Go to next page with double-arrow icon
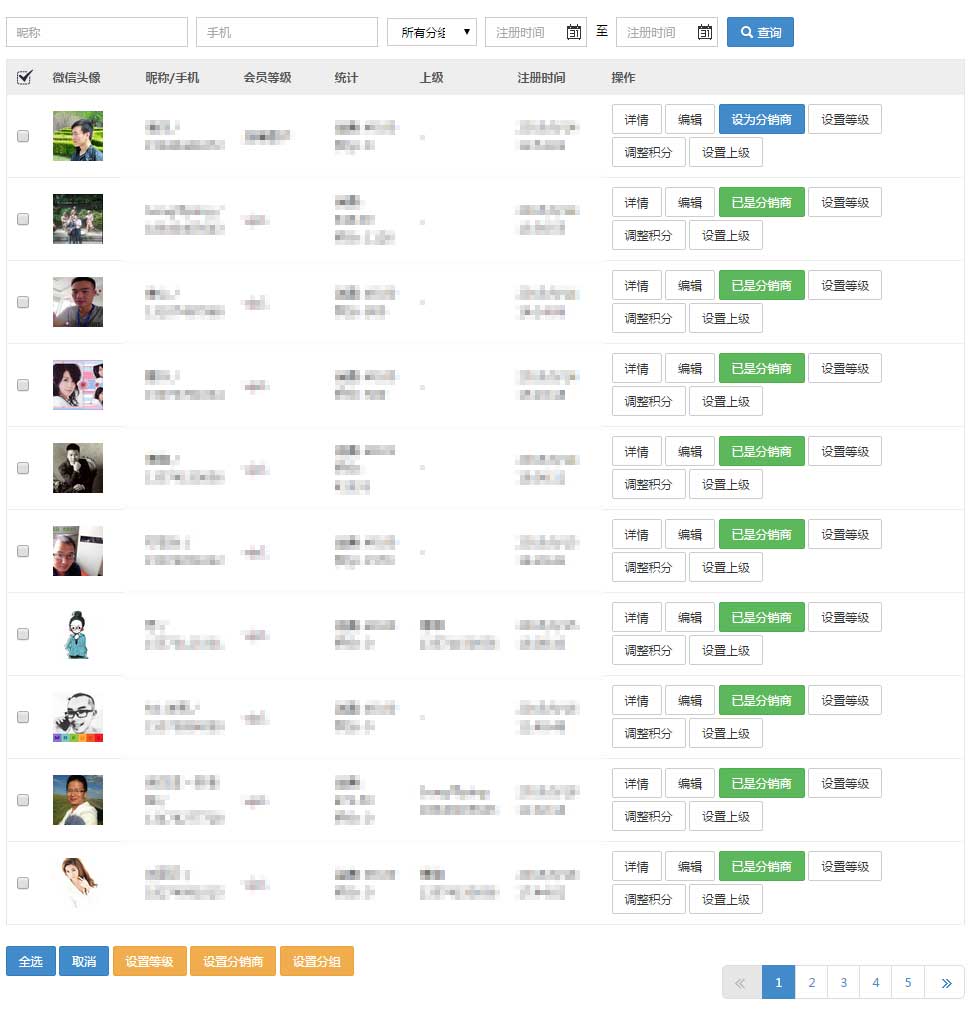 (945, 983)
